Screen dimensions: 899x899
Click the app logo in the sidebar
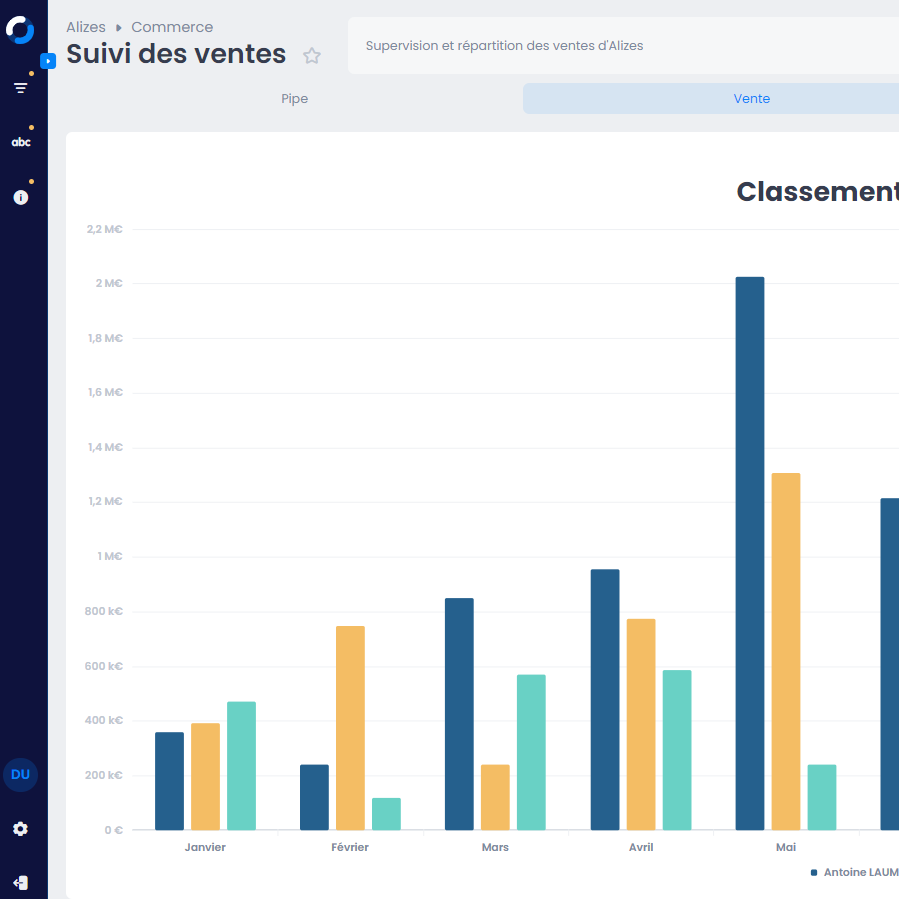(x=20, y=30)
